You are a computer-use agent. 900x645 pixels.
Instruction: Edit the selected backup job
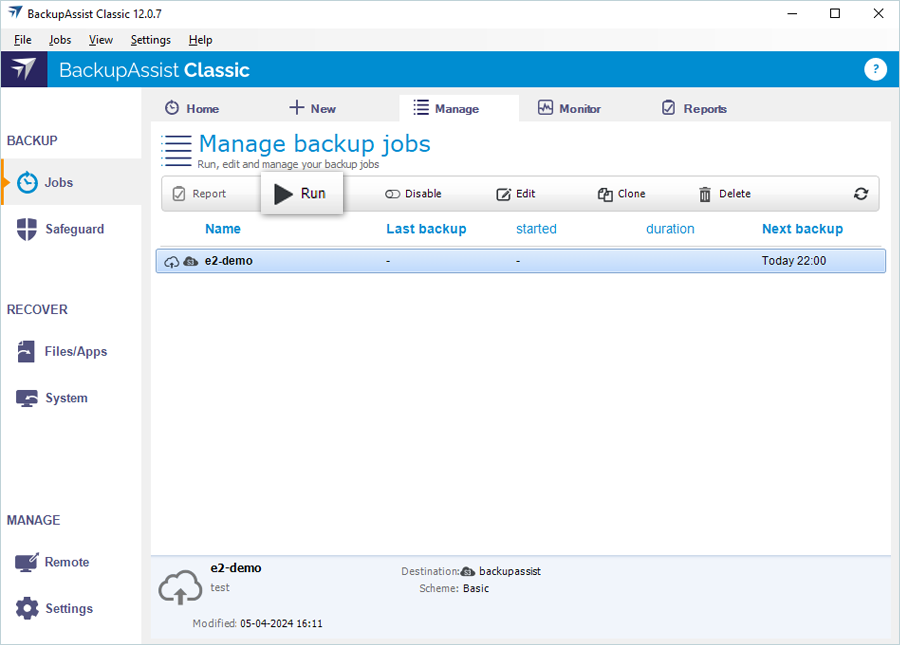[515, 194]
